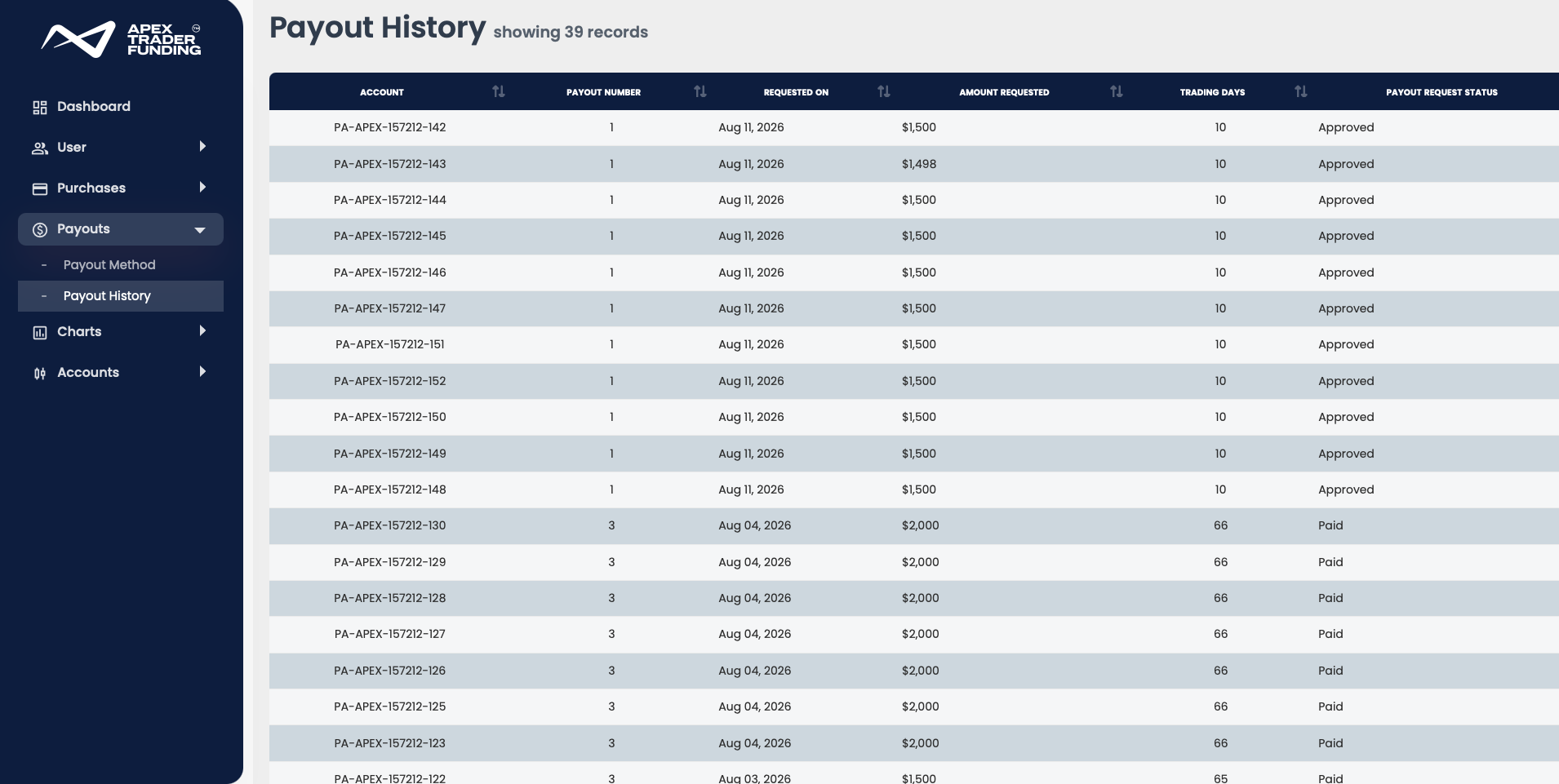
Task: Click the Trading Days column header label
Action: click(1212, 92)
